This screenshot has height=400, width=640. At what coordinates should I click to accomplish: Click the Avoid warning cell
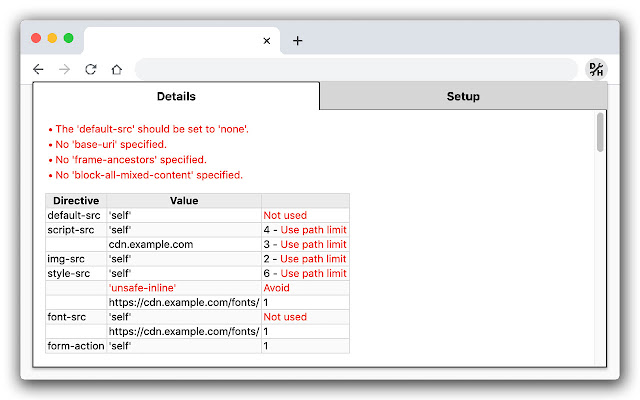point(305,288)
